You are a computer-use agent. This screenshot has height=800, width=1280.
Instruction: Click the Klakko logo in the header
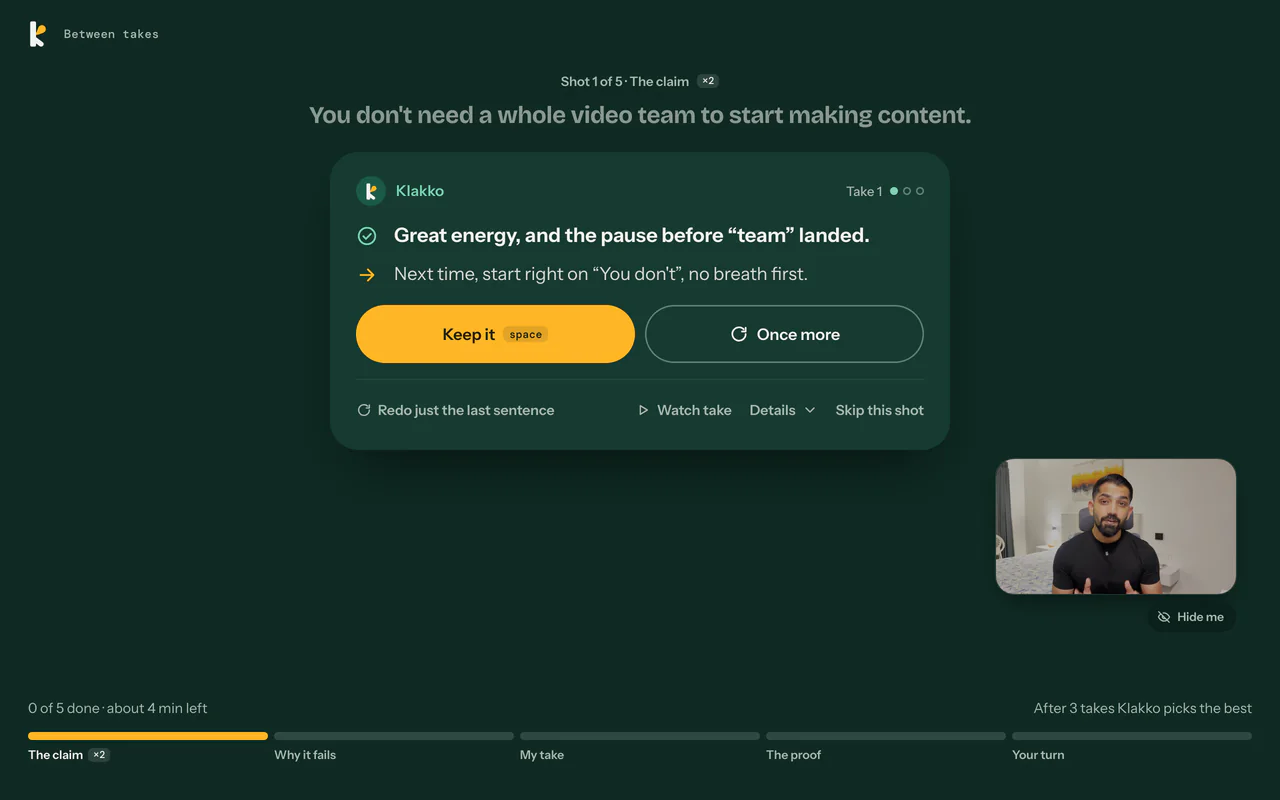click(x=37, y=34)
